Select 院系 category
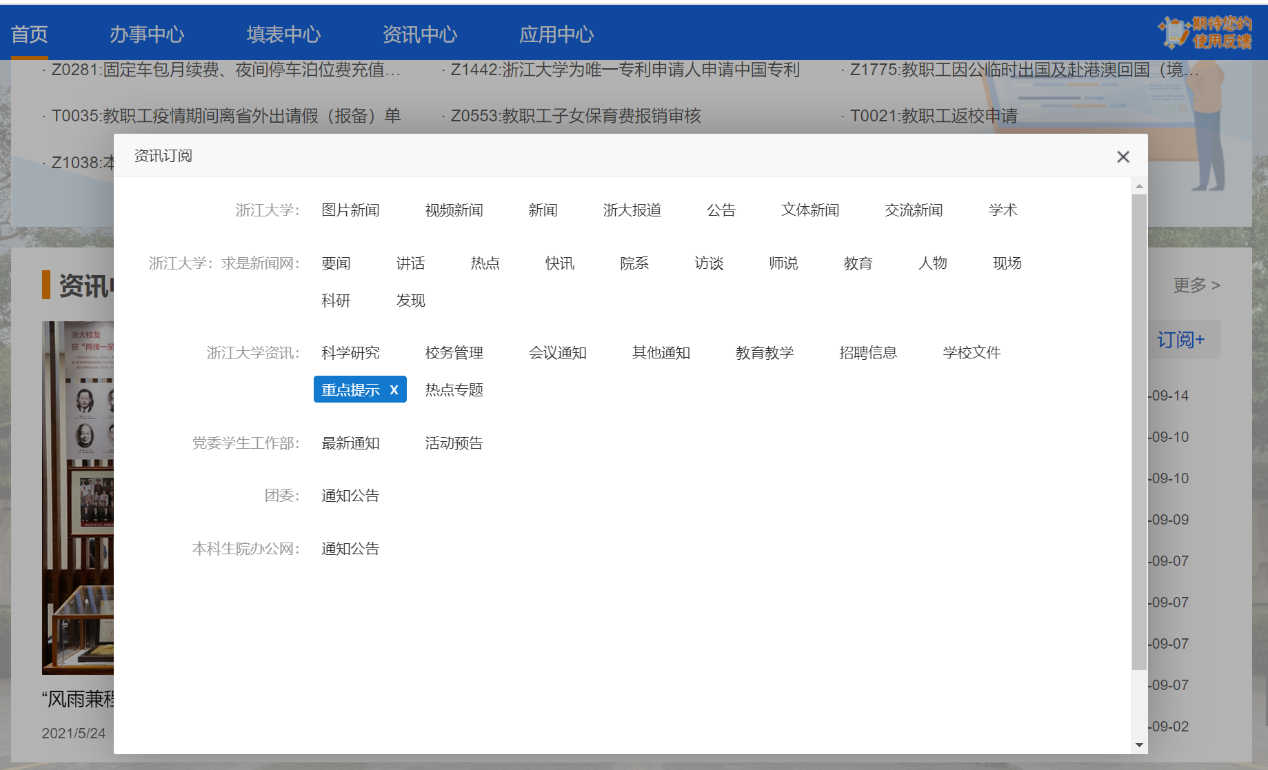Image resolution: width=1268 pixels, height=770 pixels. coord(634,263)
